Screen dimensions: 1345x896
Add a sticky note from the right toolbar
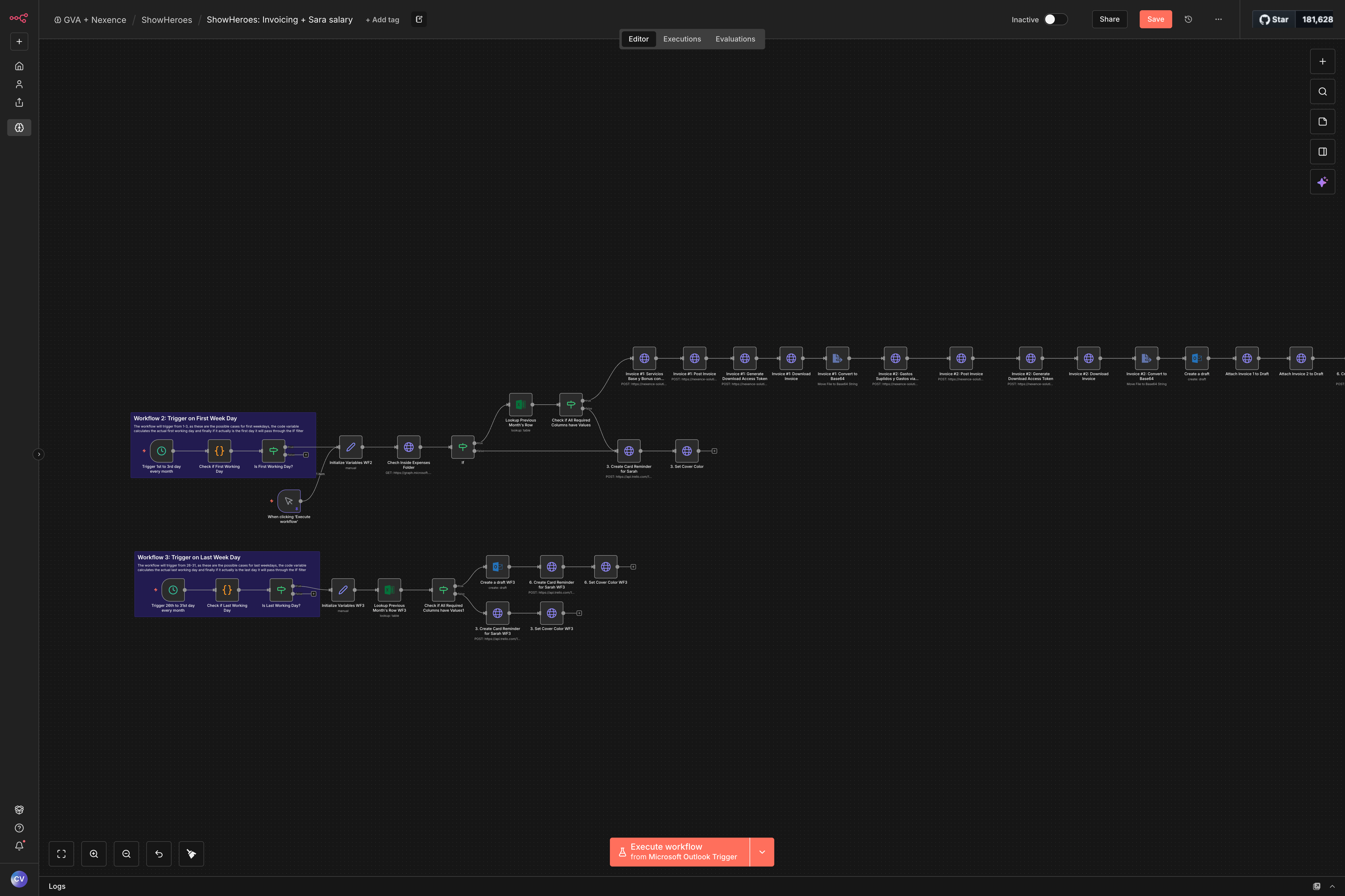click(1322, 122)
